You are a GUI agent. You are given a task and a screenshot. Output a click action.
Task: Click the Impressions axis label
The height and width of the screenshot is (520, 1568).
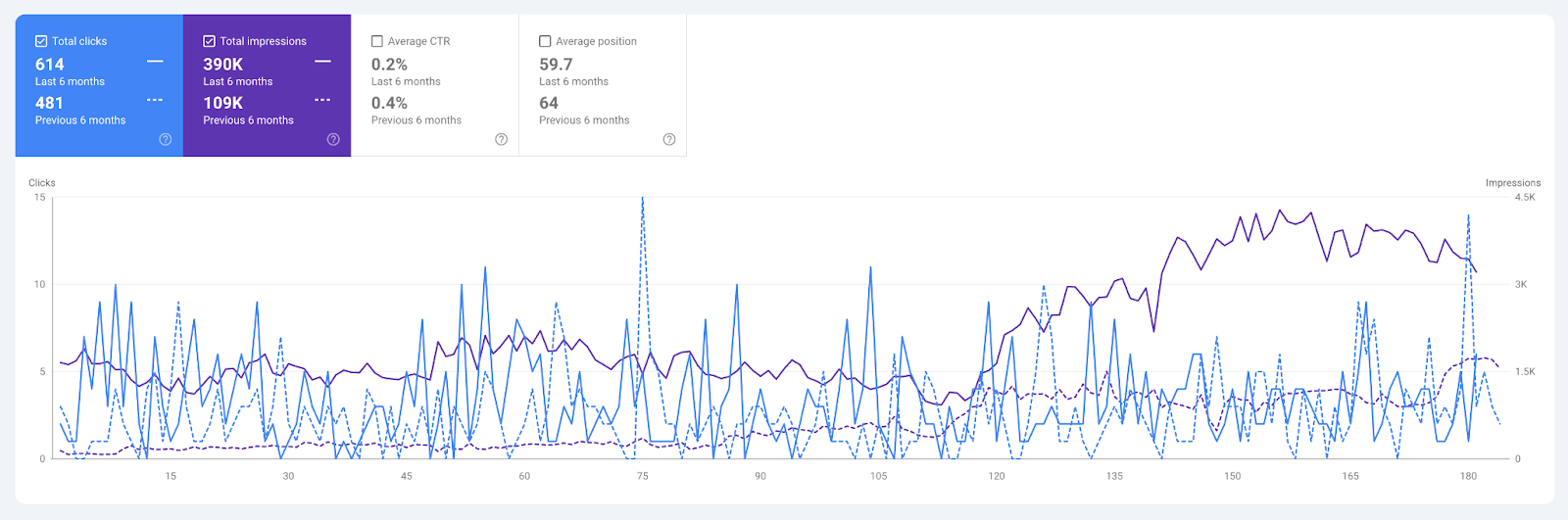1512,183
